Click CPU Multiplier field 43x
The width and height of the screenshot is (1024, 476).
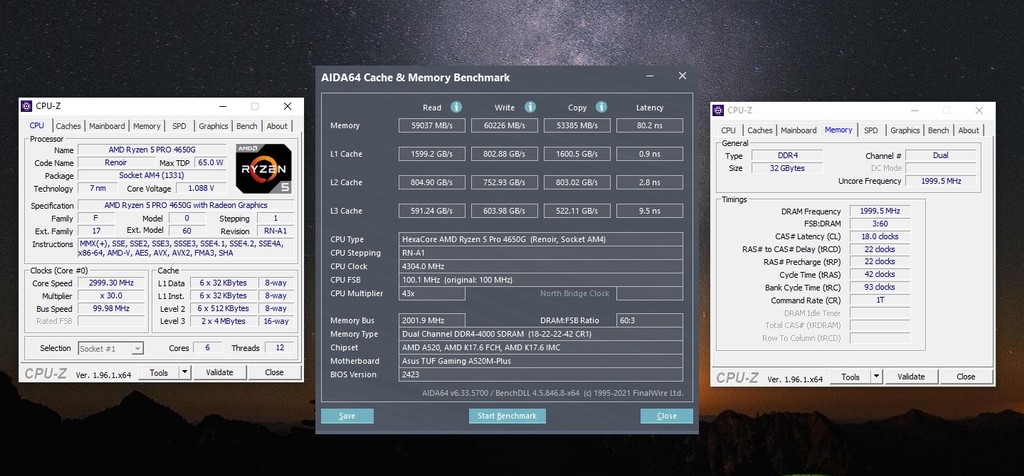(432, 294)
